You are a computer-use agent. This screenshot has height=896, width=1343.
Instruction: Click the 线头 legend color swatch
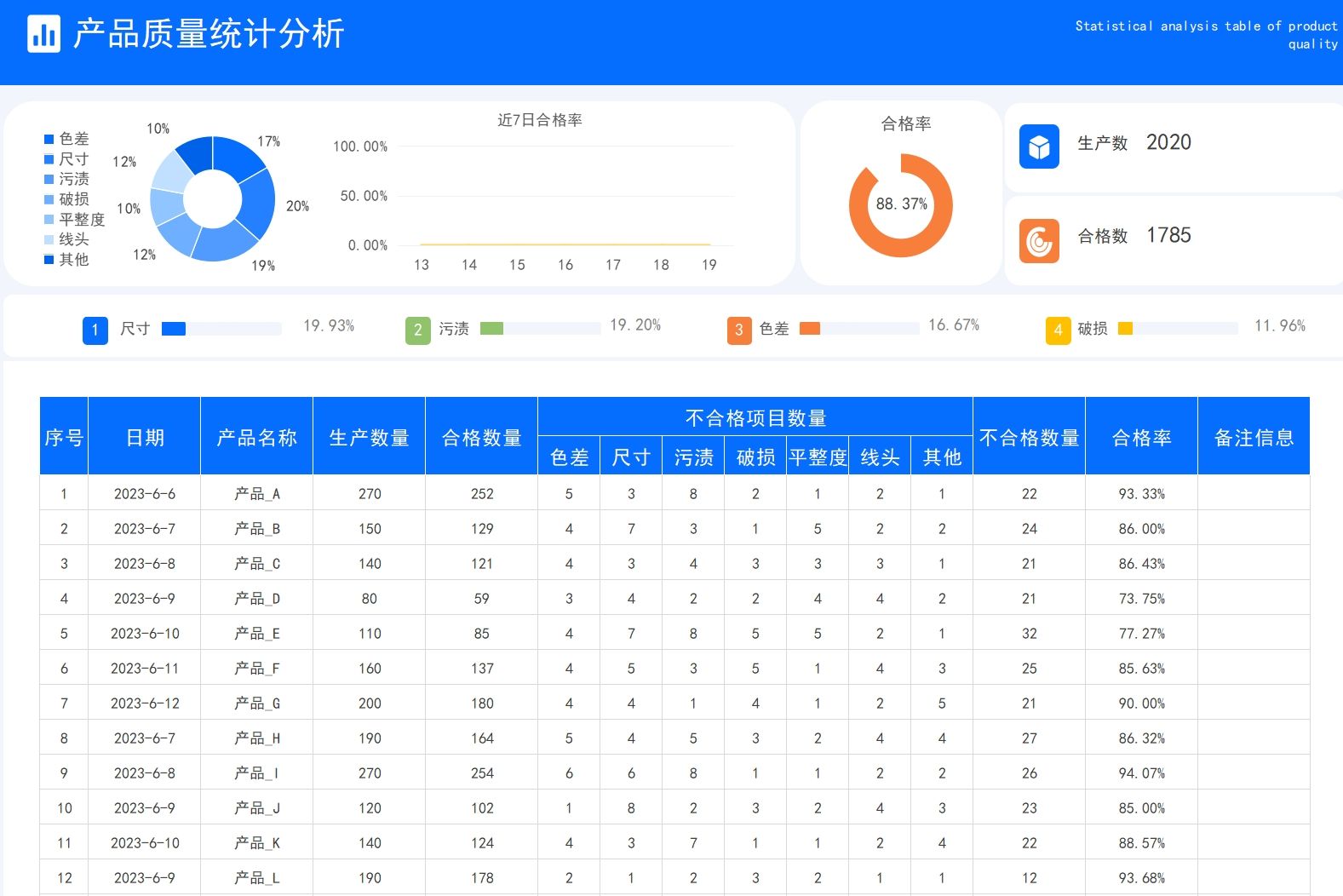(49, 239)
